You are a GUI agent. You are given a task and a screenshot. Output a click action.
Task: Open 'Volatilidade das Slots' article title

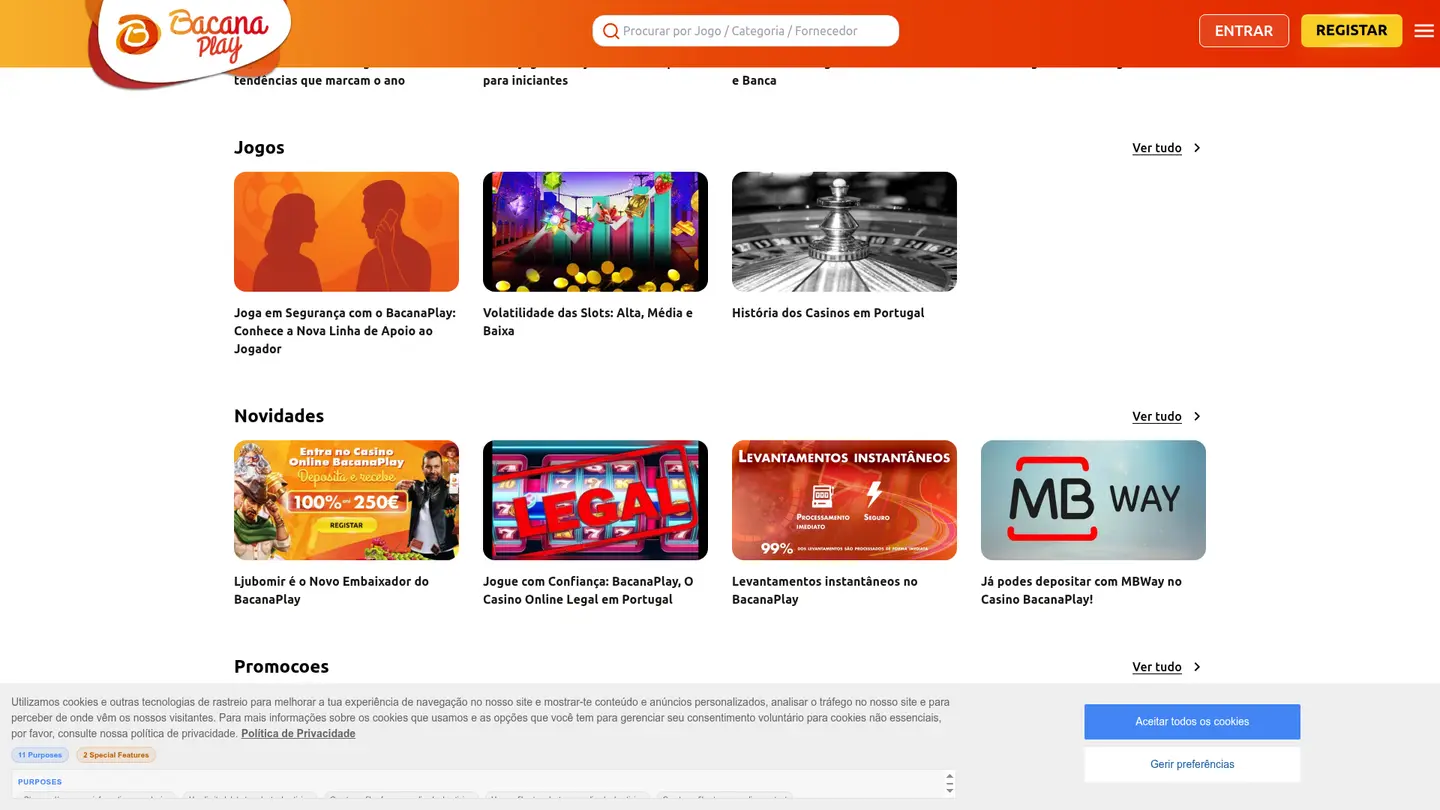[588, 322]
